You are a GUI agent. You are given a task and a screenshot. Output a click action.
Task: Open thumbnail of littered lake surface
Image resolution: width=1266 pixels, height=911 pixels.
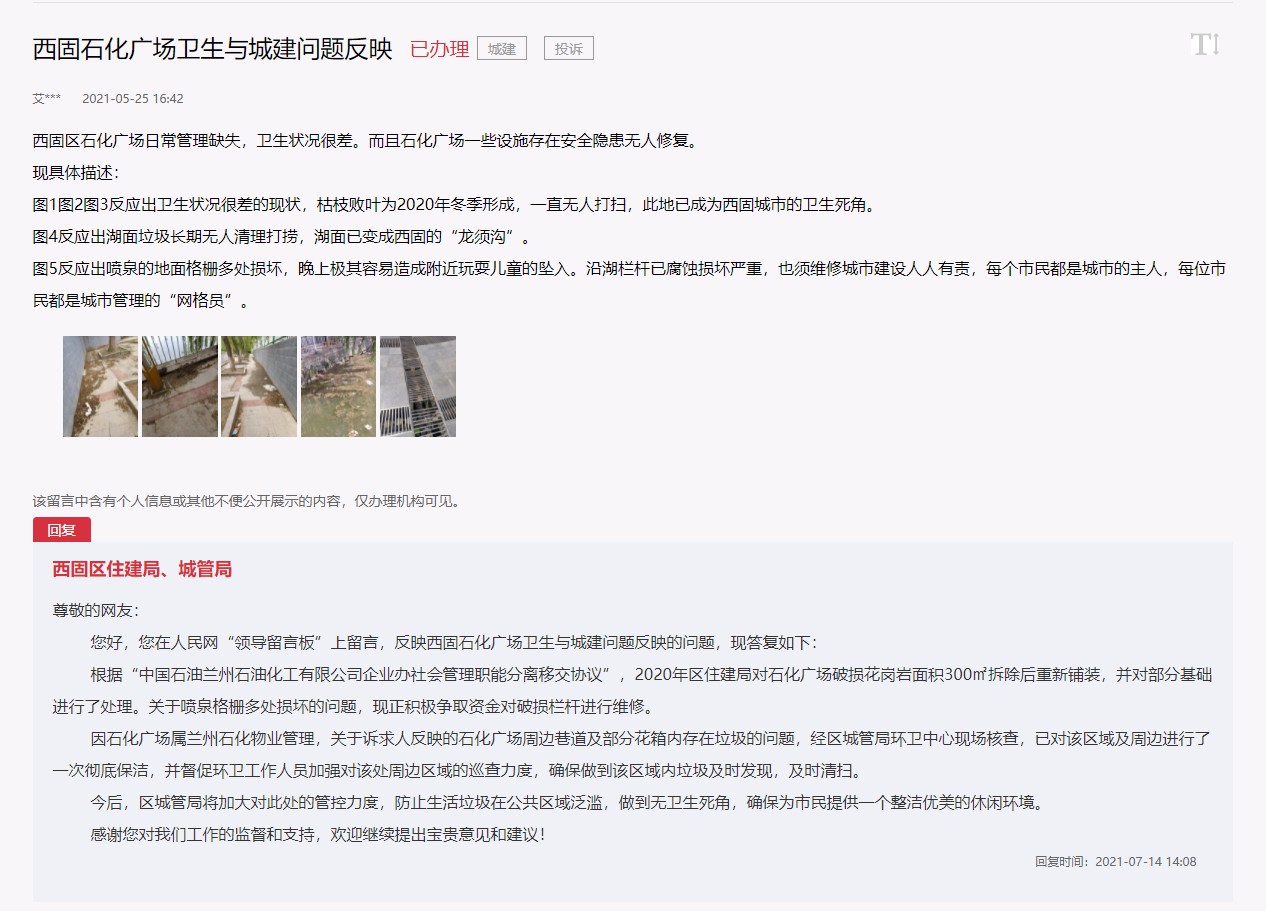point(338,386)
